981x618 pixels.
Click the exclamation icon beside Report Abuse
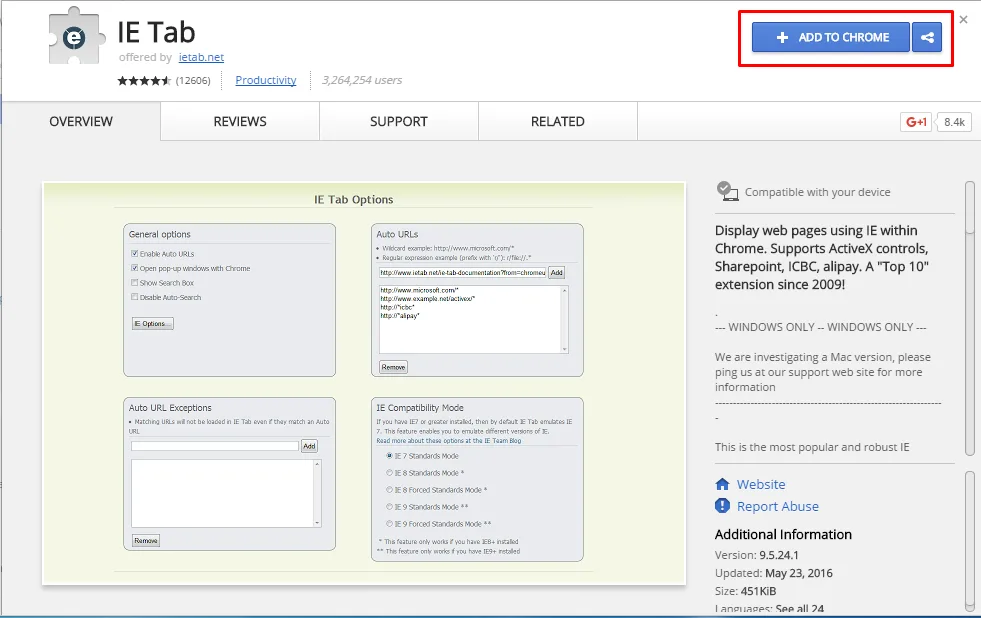click(723, 505)
